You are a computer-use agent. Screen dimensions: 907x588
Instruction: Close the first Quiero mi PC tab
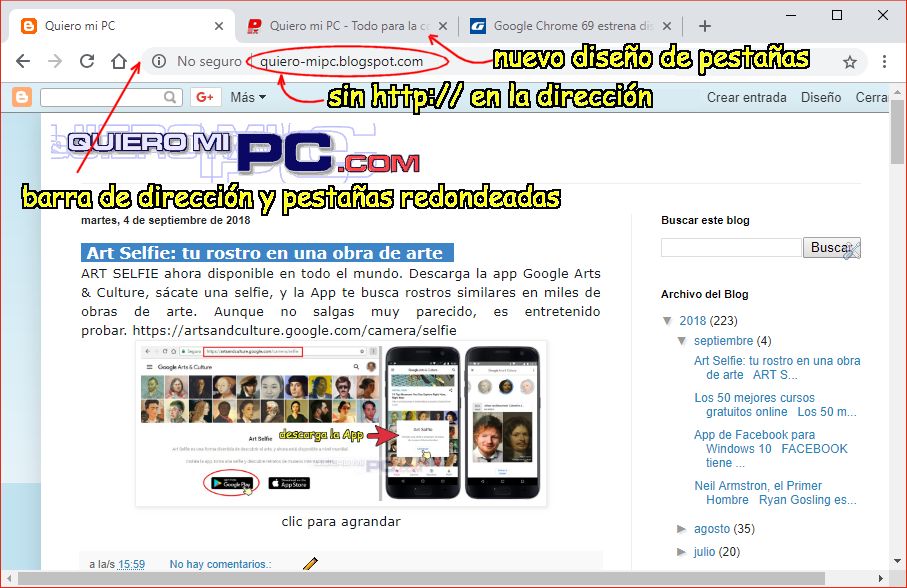(219, 26)
